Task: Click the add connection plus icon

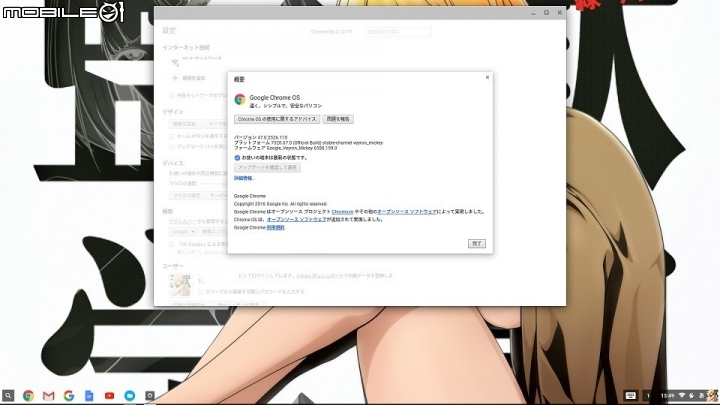Action: [x=175, y=78]
